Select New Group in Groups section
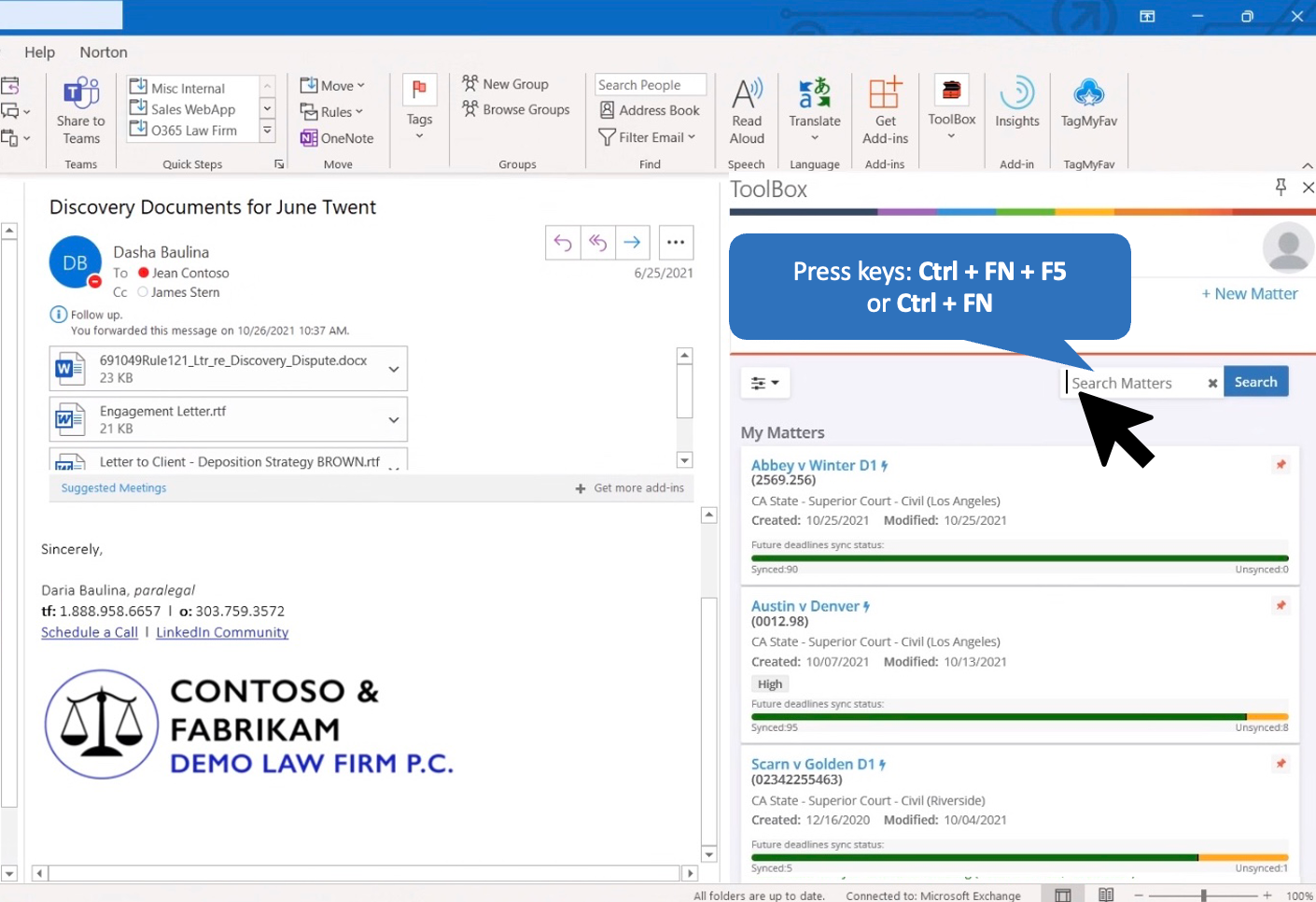The width and height of the screenshot is (1316, 902). point(506,84)
